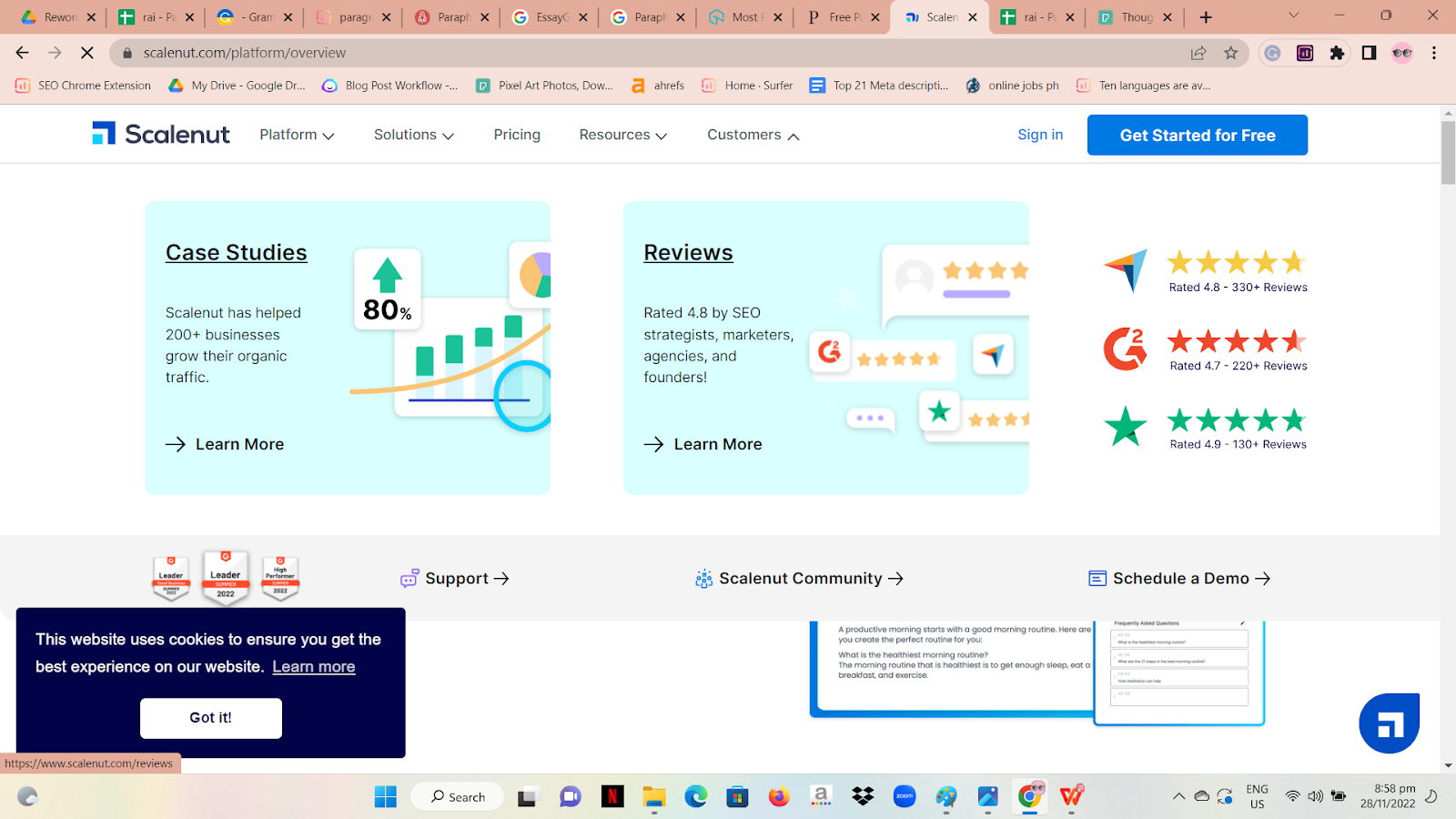Share this page from the address bar
Screen dimensions: 1456x819
click(1198, 53)
